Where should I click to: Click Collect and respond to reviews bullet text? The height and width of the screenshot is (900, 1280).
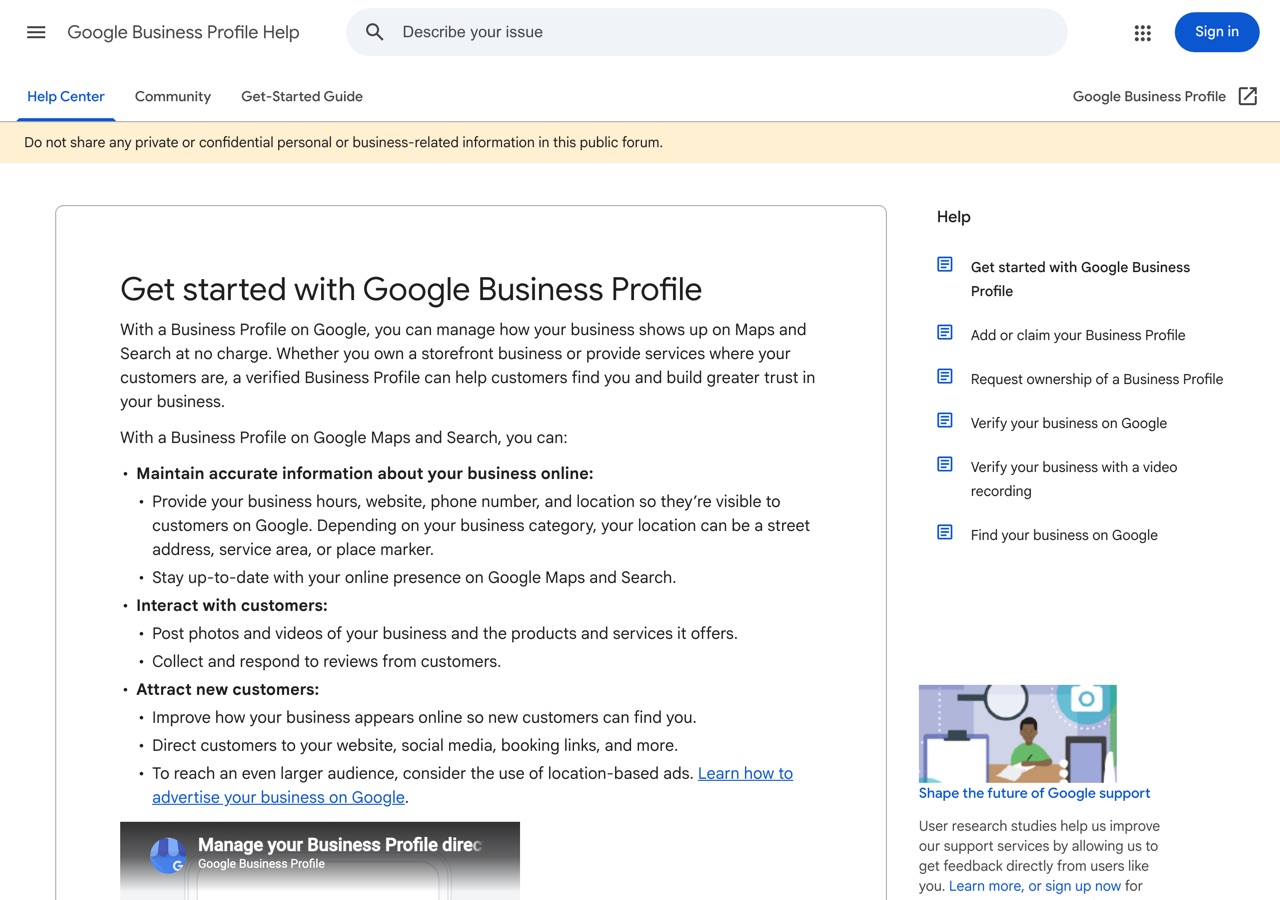326,661
